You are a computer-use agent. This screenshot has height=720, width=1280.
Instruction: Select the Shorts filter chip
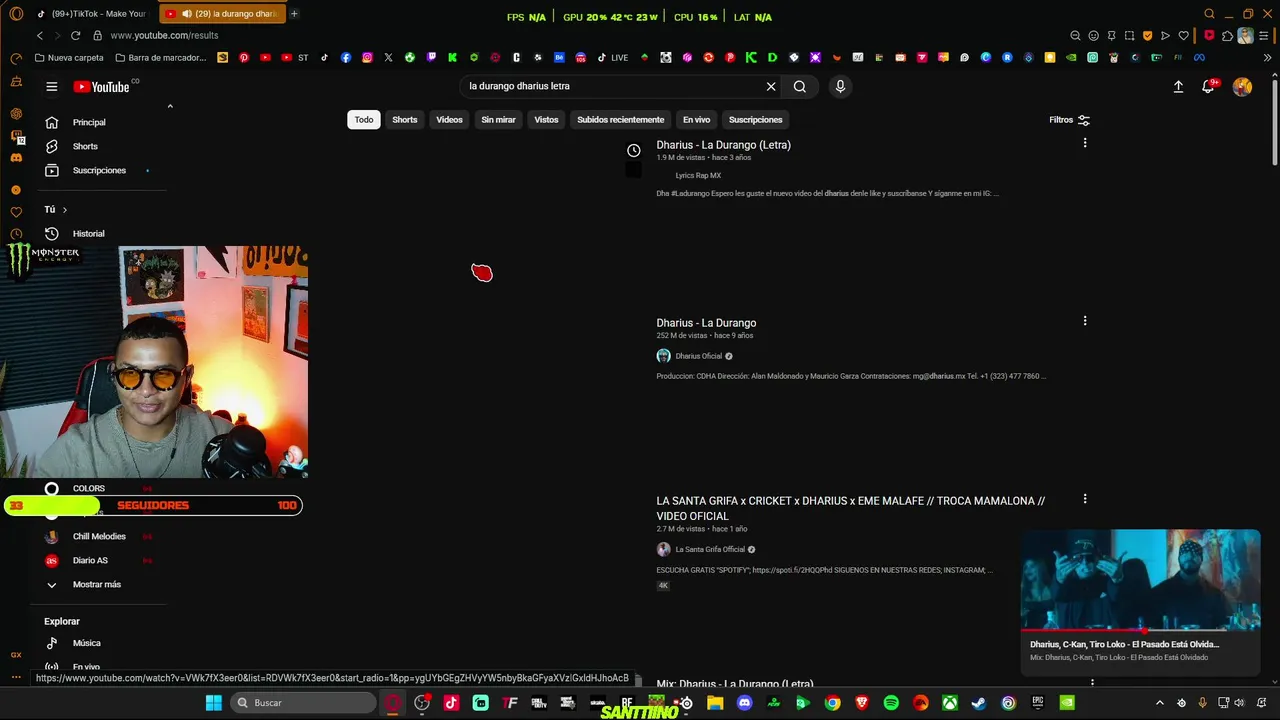pyautogui.click(x=405, y=120)
